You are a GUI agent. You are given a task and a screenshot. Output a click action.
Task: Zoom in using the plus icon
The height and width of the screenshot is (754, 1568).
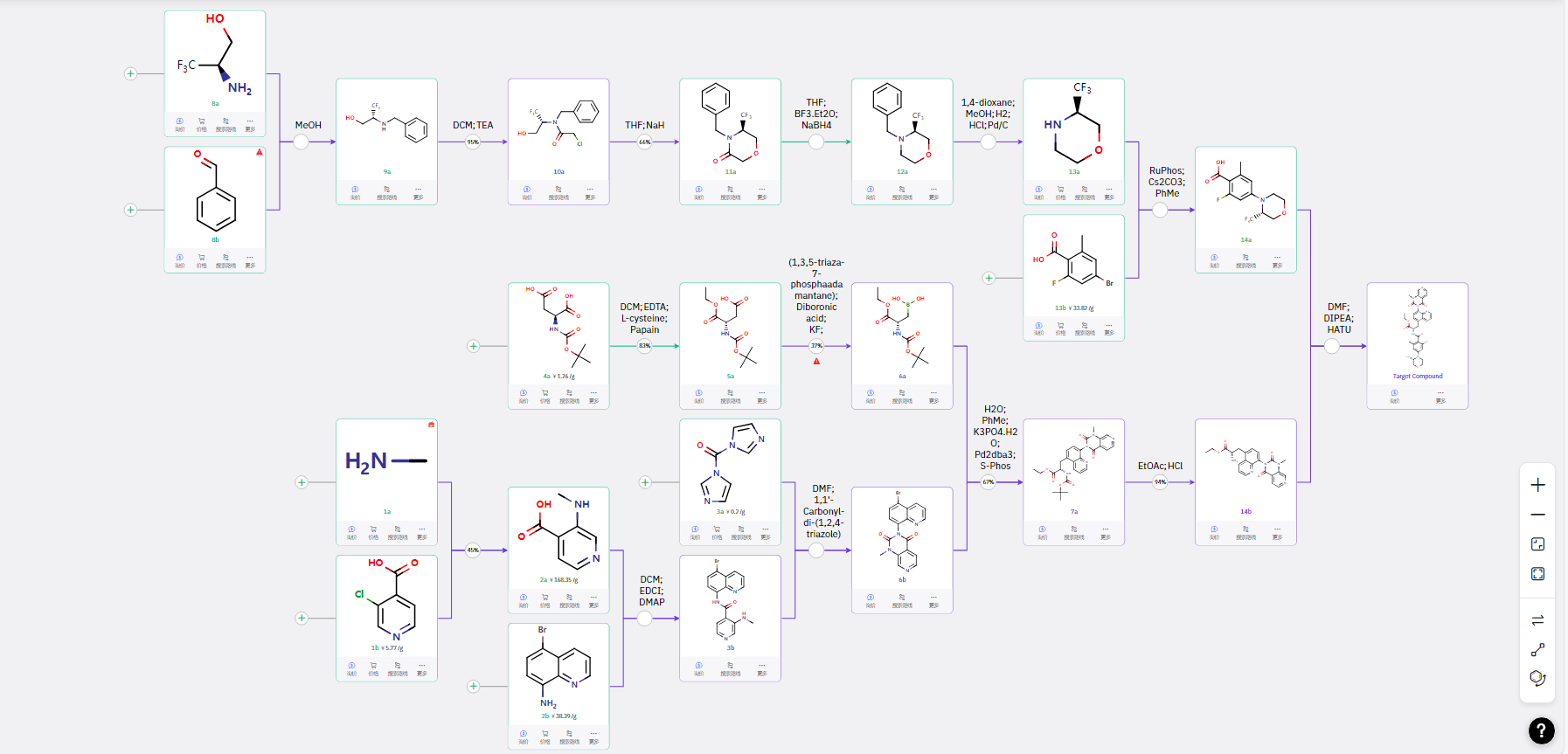click(1537, 485)
